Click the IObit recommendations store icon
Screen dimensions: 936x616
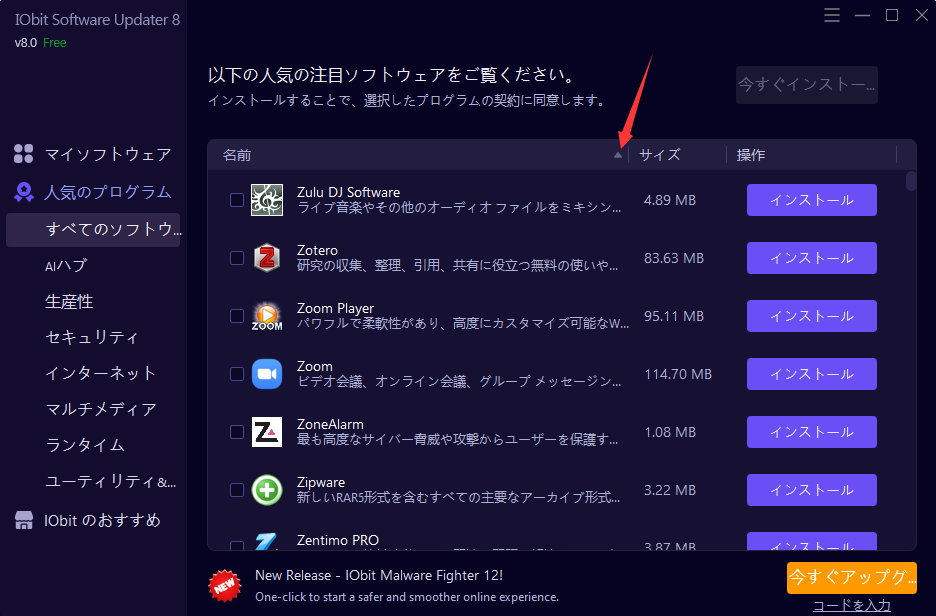click(23, 520)
